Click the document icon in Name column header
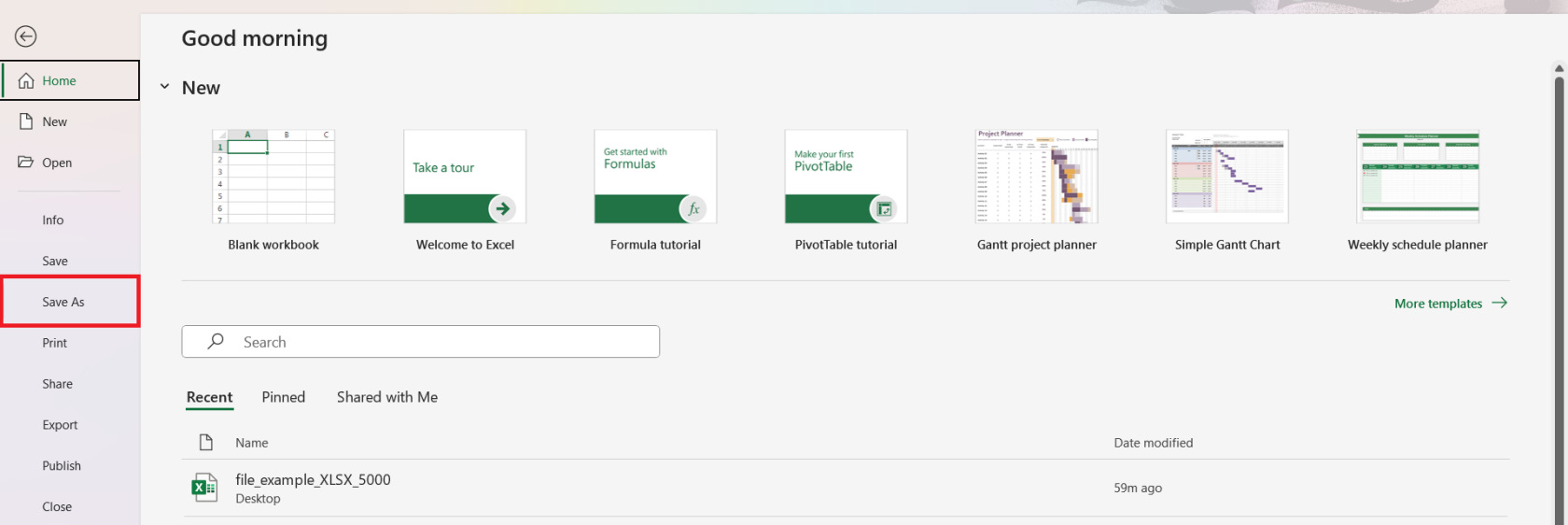 tap(206, 442)
